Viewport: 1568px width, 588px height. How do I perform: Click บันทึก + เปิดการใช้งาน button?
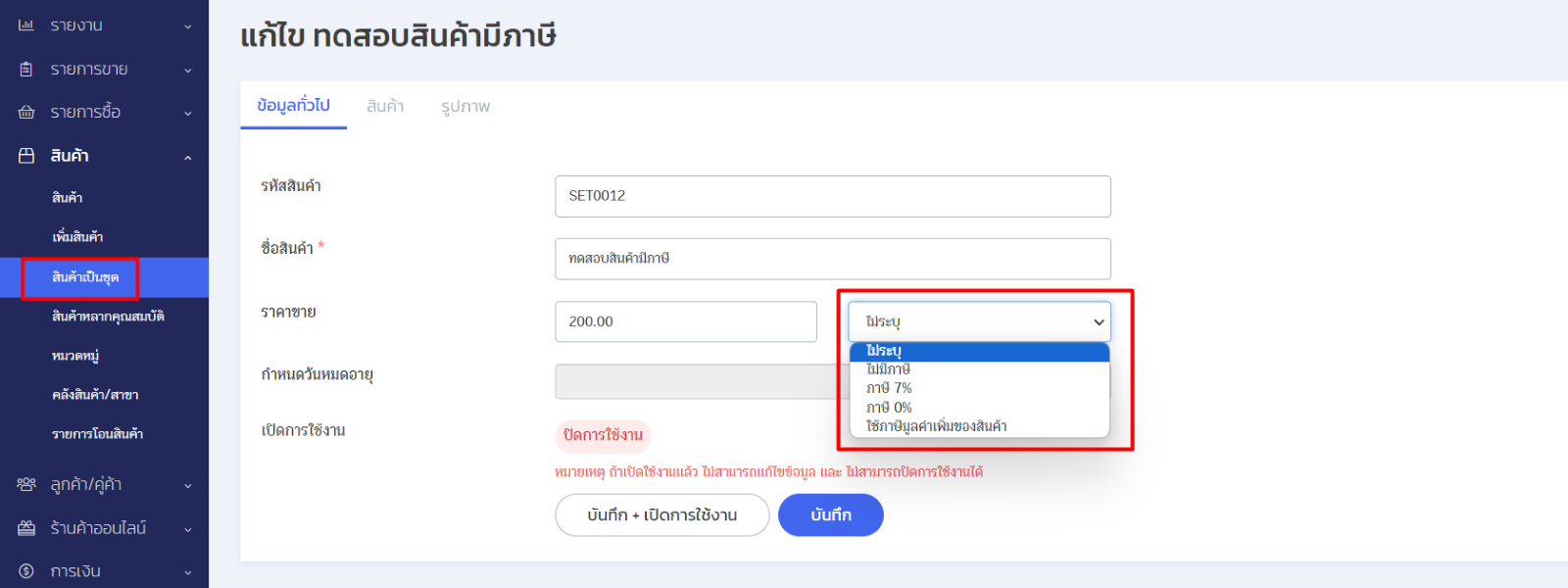(661, 514)
